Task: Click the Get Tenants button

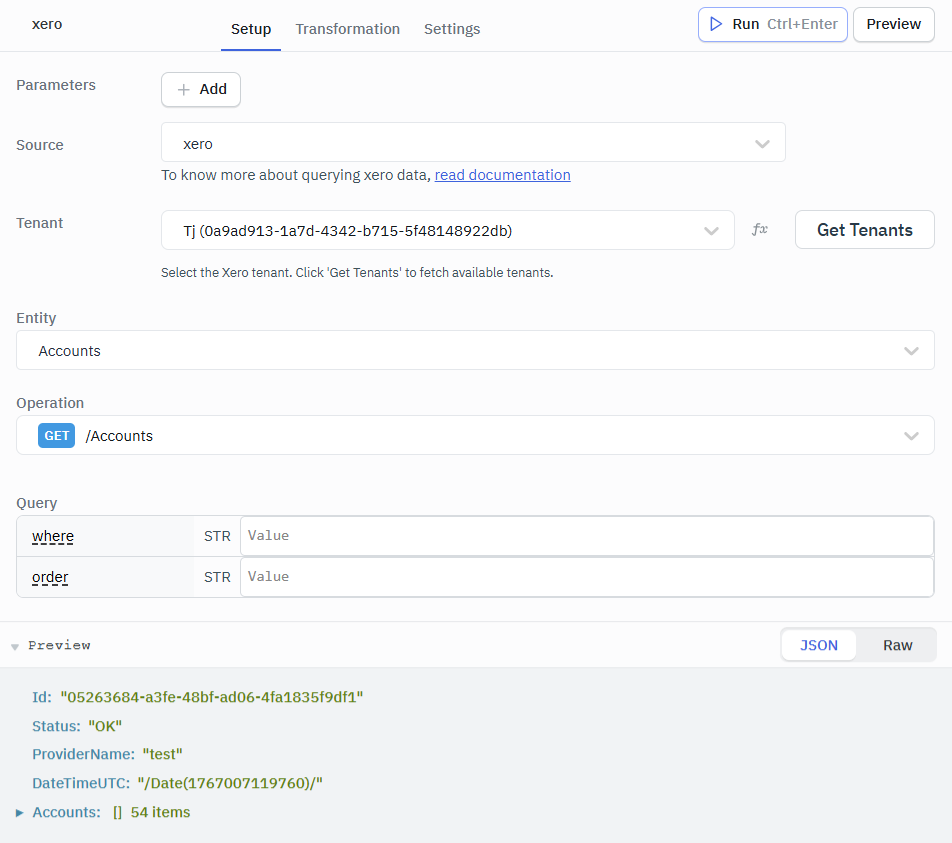Action: coord(864,229)
